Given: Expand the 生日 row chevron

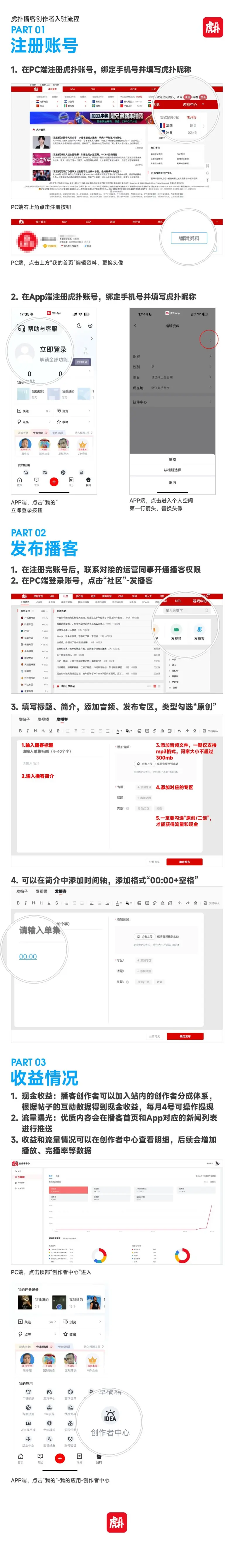Looking at the screenshot, I should 210,377.
